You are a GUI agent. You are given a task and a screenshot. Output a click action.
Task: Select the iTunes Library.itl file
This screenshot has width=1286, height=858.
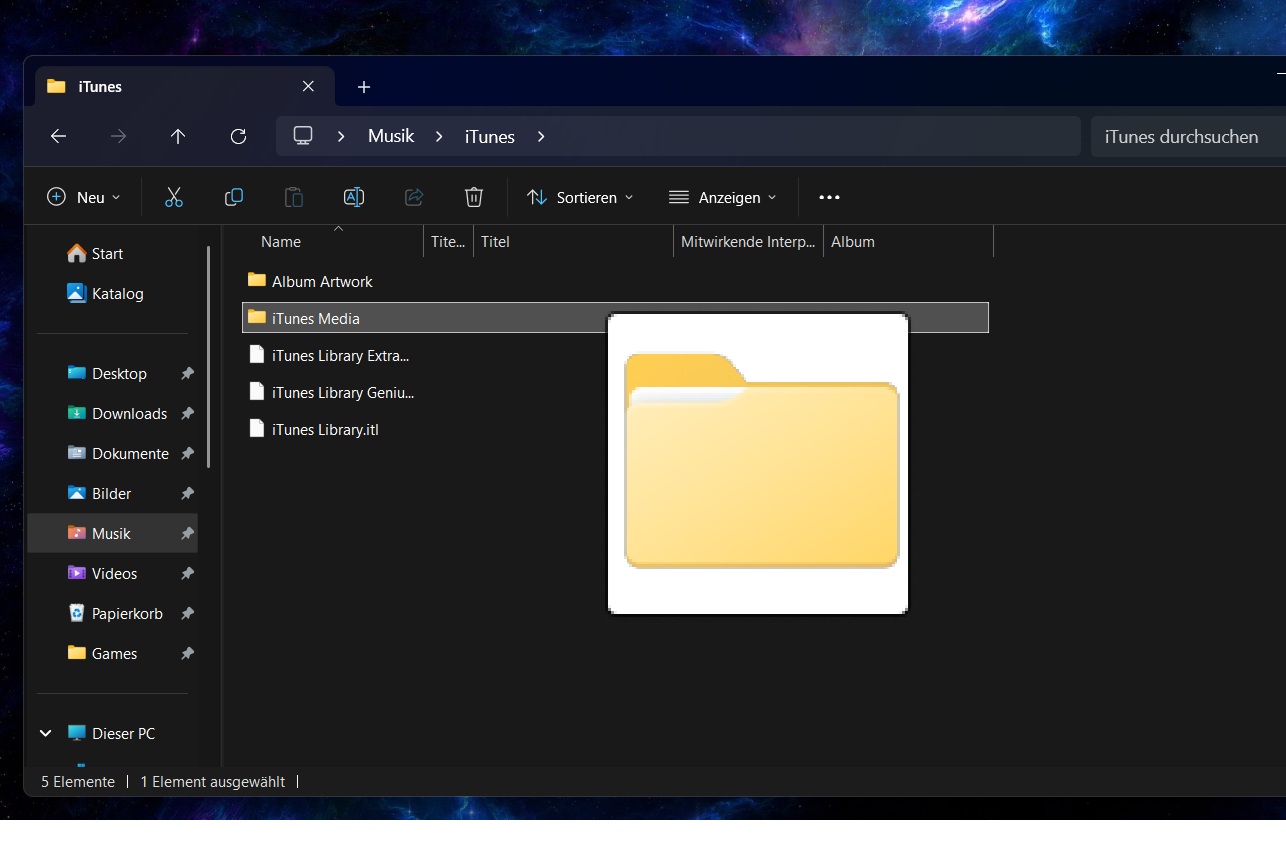(314, 430)
